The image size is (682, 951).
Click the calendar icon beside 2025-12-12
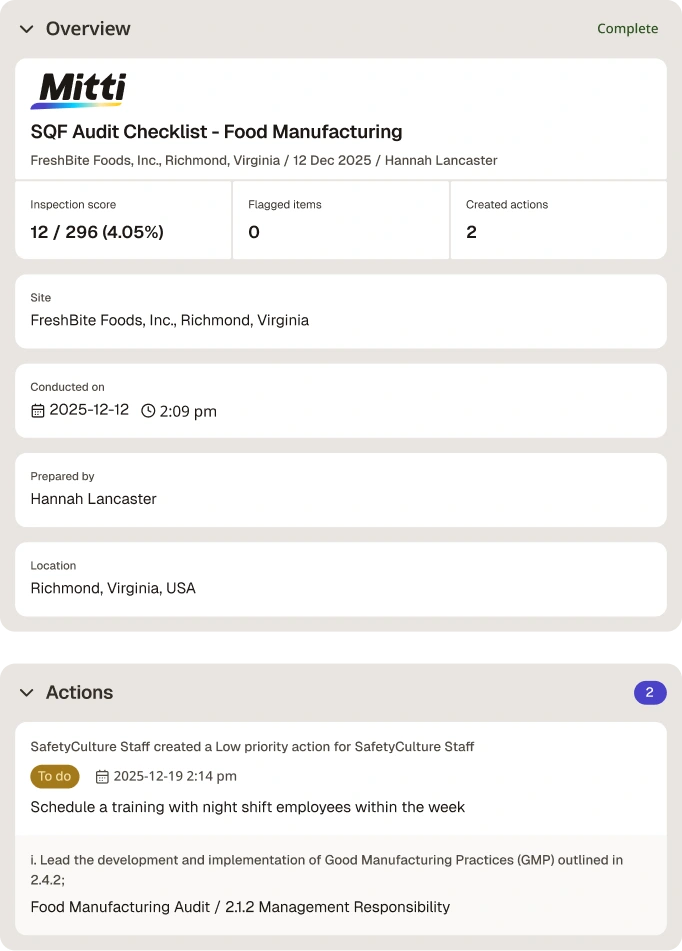click(38, 411)
